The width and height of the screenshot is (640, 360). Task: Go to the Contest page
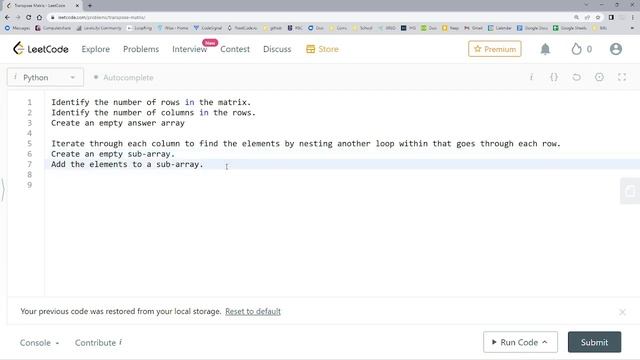tap(235, 49)
